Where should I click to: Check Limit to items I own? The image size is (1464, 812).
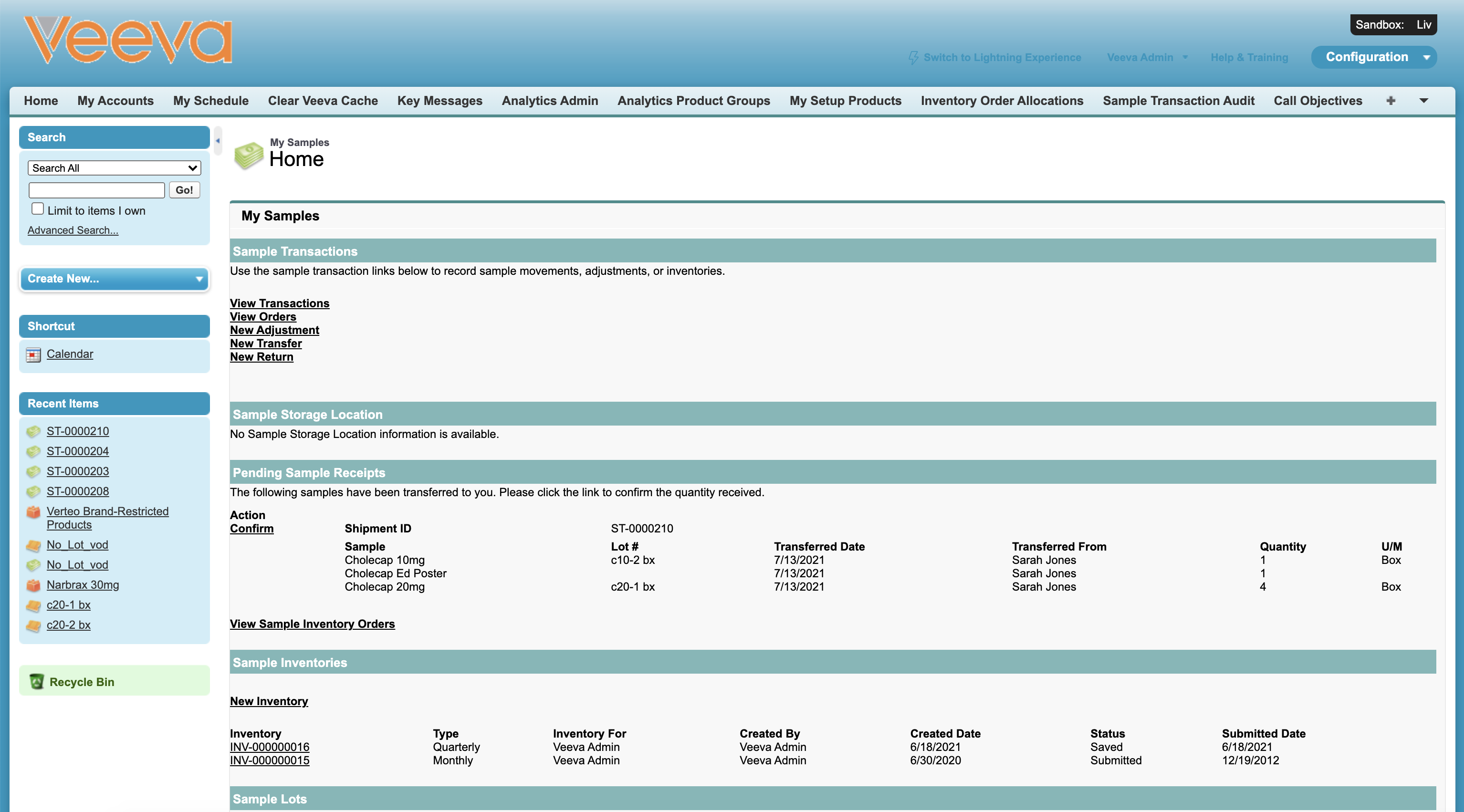coord(38,209)
